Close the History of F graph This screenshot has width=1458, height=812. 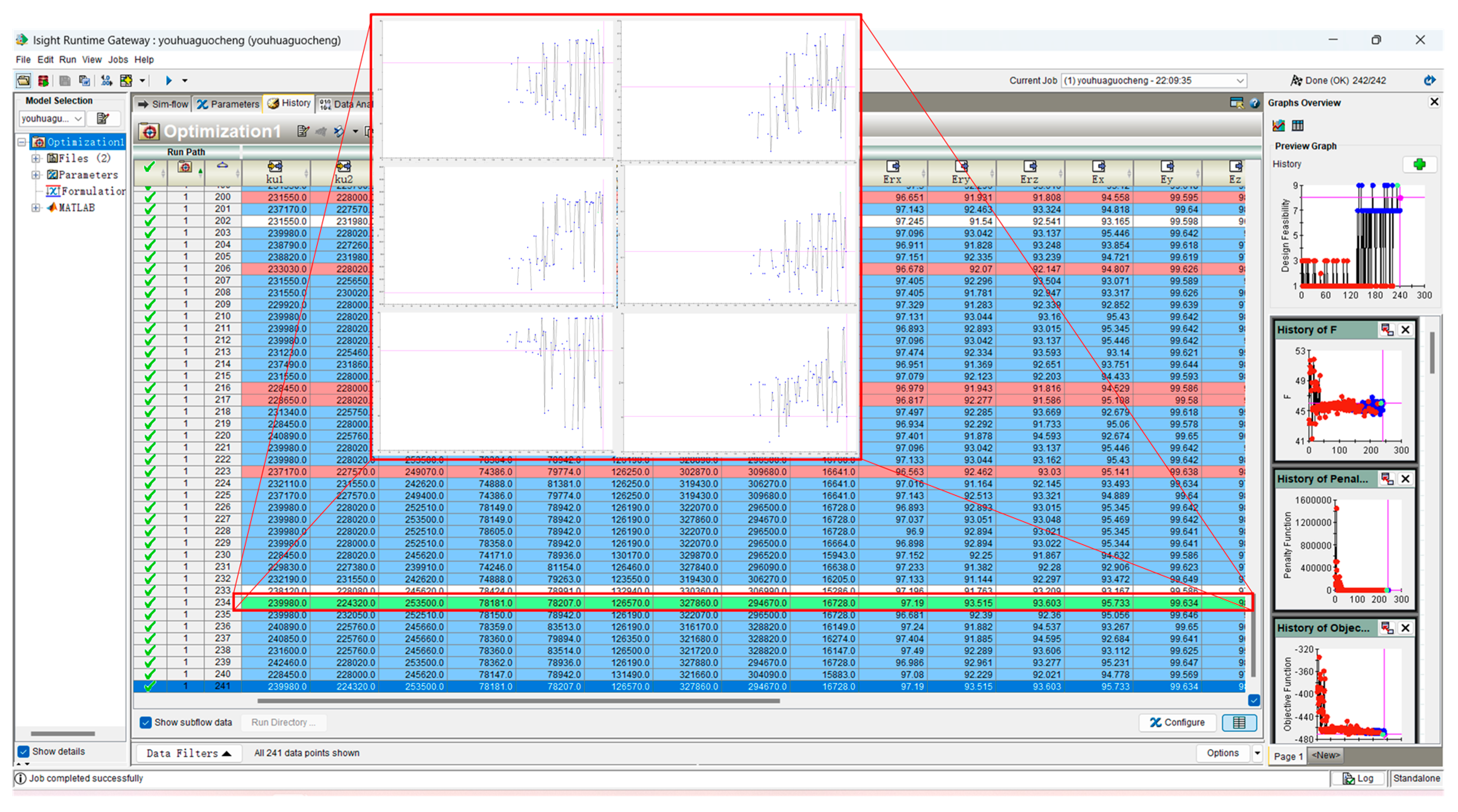(1405, 330)
